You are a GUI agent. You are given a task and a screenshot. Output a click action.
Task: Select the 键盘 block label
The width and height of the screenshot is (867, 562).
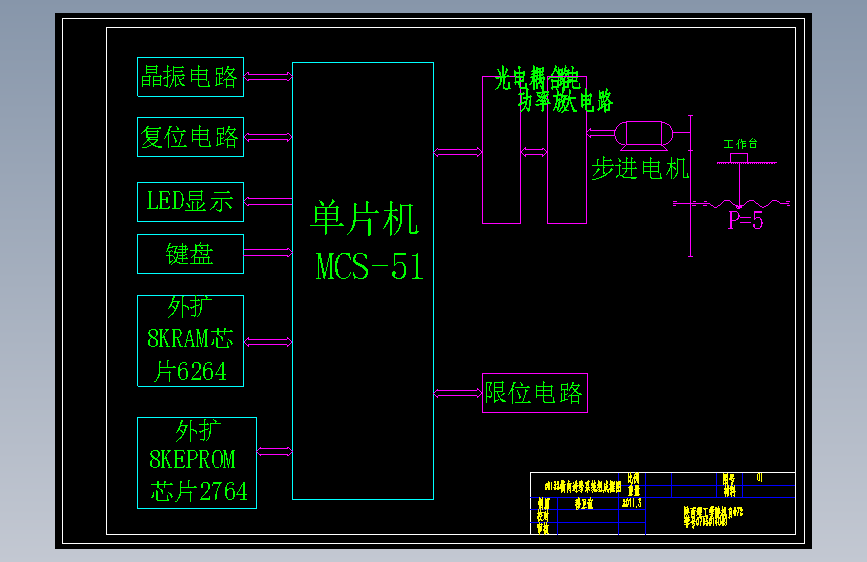[190, 254]
